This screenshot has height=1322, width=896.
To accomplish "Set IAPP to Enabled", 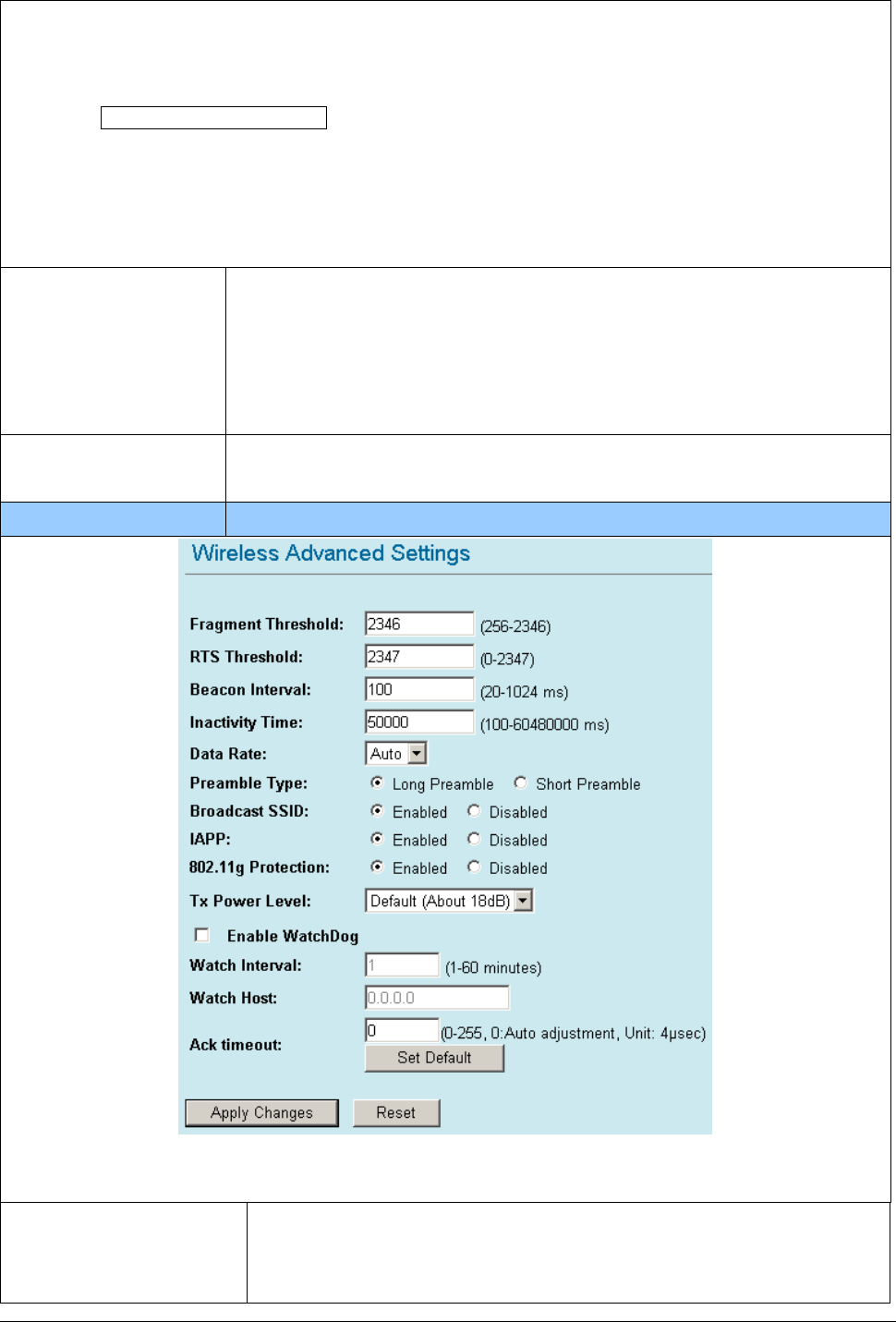I will pyautogui.click(x=377, y=839).
